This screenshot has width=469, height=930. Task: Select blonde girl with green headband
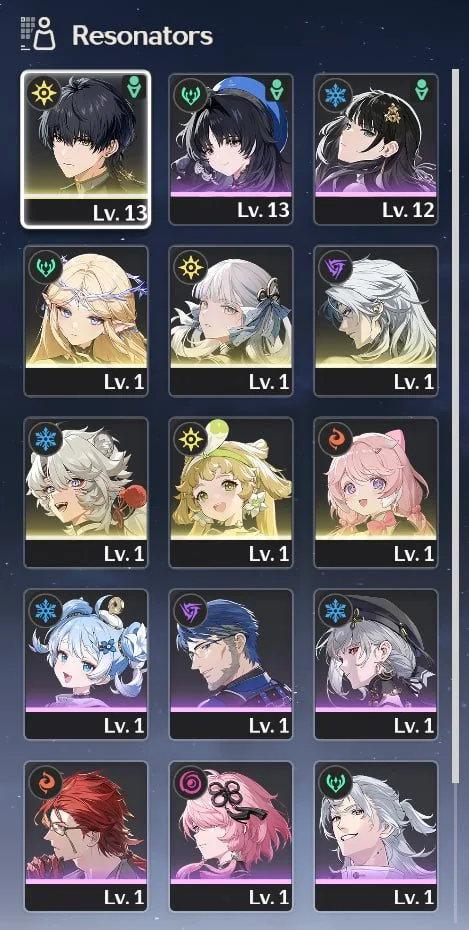click(x=231, y=492)
